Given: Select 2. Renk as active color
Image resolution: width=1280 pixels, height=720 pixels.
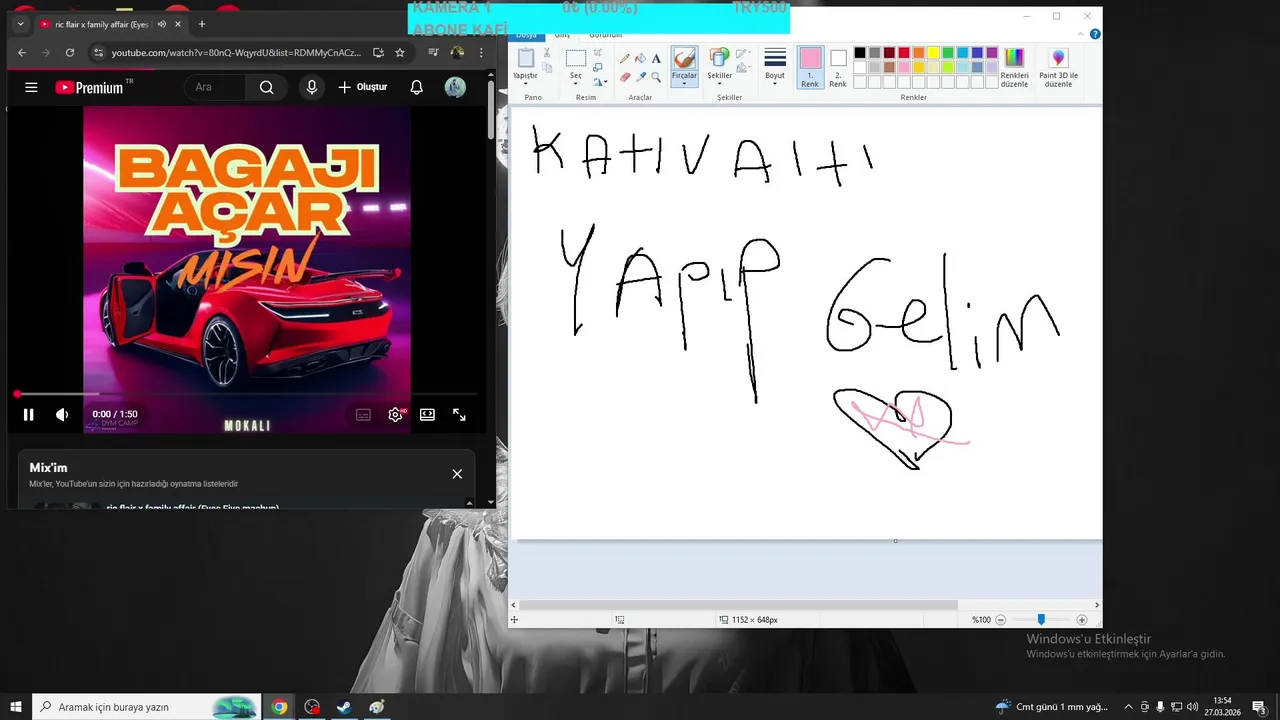Looking at the screenshot, I should point(838,67).
